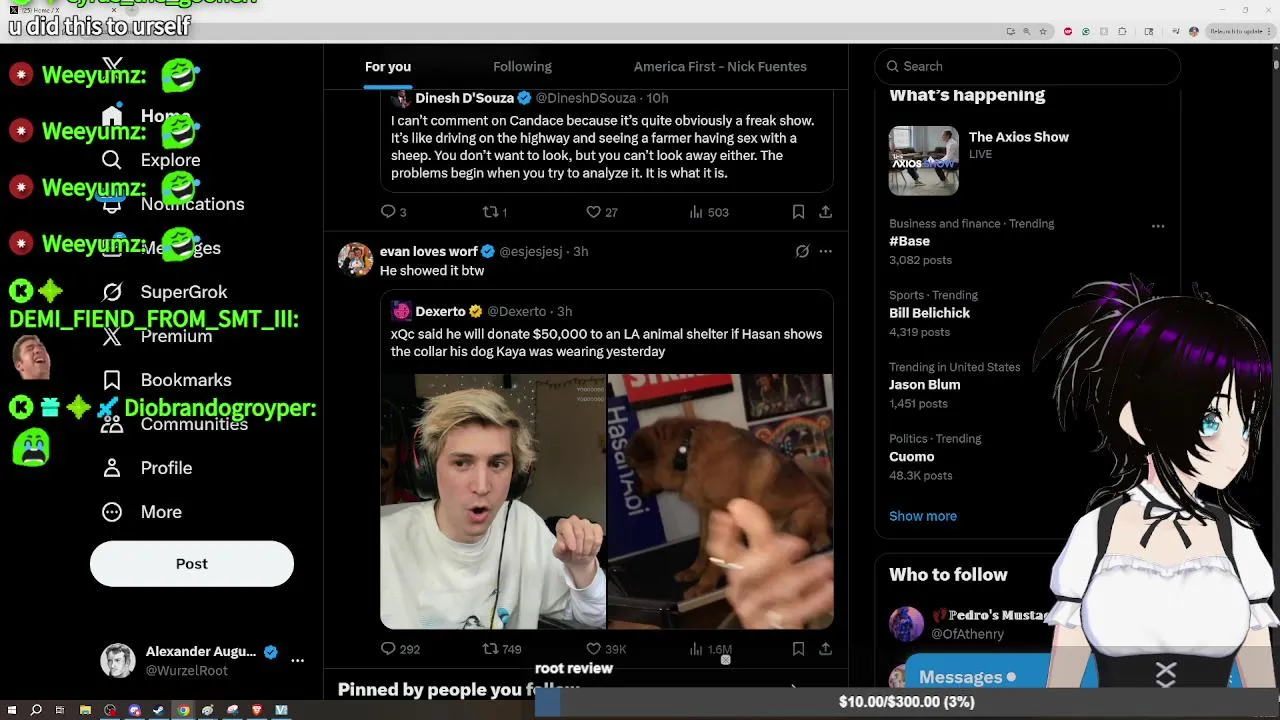Screen dimensions: 1280x720
Task: Open the Bill Belichick trend
Action: 929,313
